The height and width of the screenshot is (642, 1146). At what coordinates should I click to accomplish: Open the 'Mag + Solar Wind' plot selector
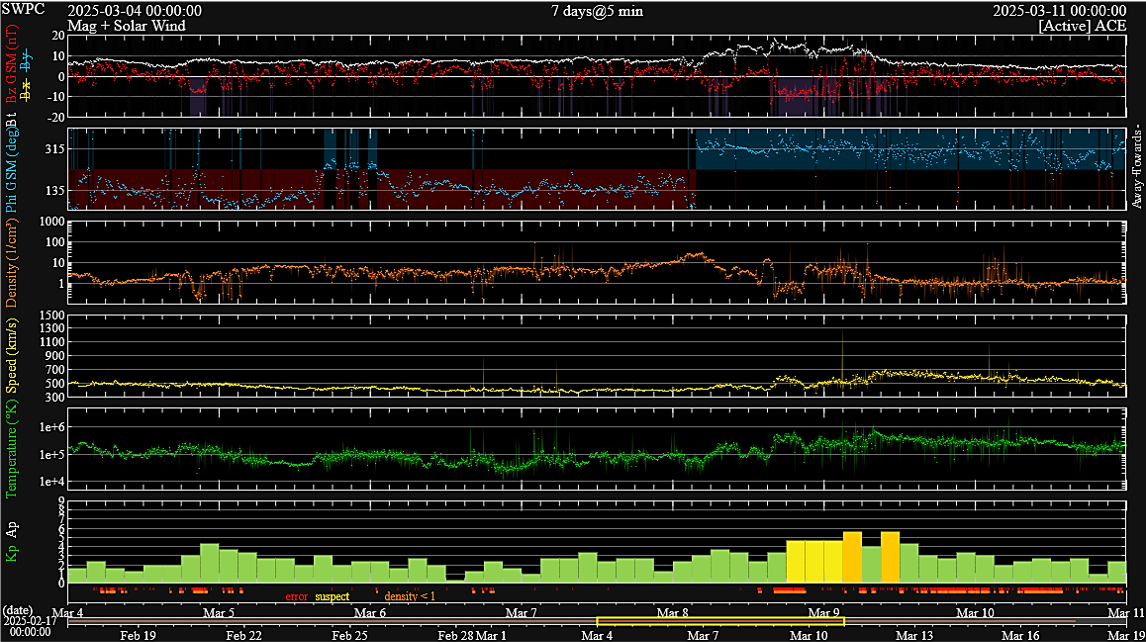pos(126,26)
